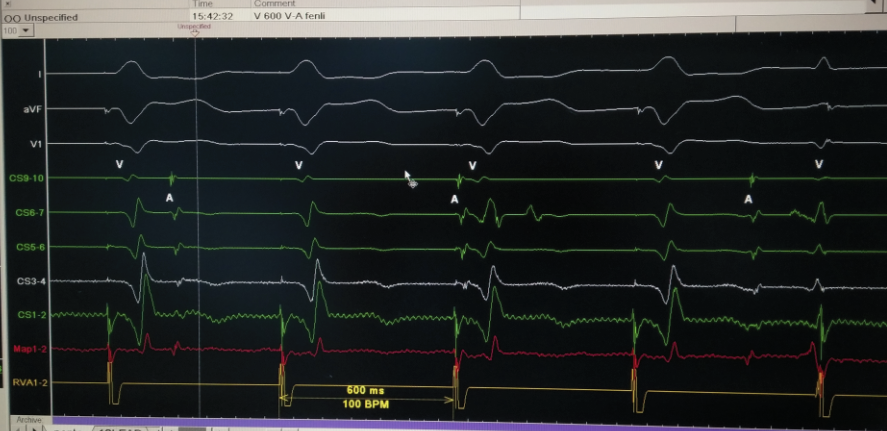Select the 15:42:32 time cell

pyautogui.click(x=213, y=16)
